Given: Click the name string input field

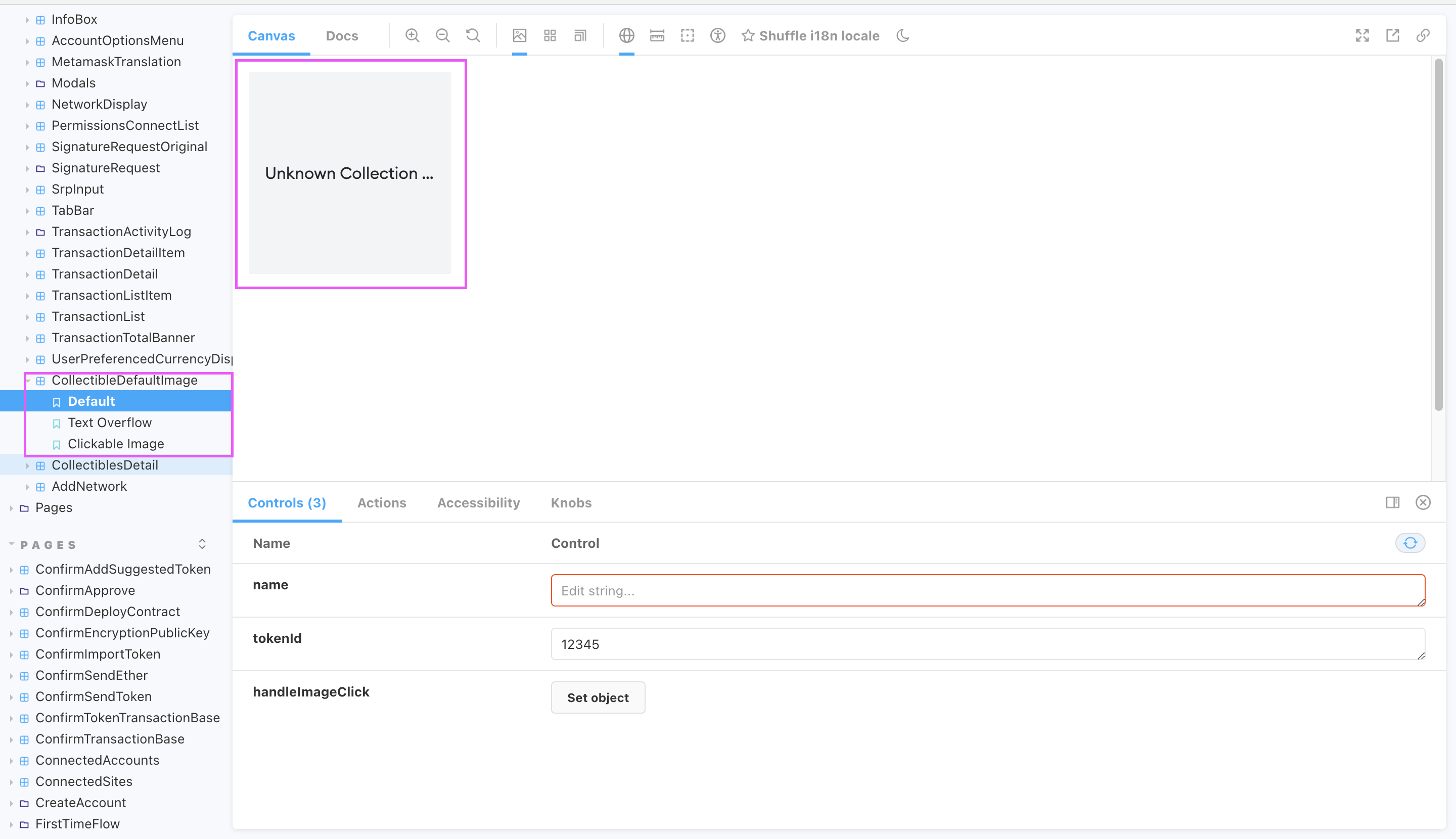Looking at the screenshot, I should point(987,590).
